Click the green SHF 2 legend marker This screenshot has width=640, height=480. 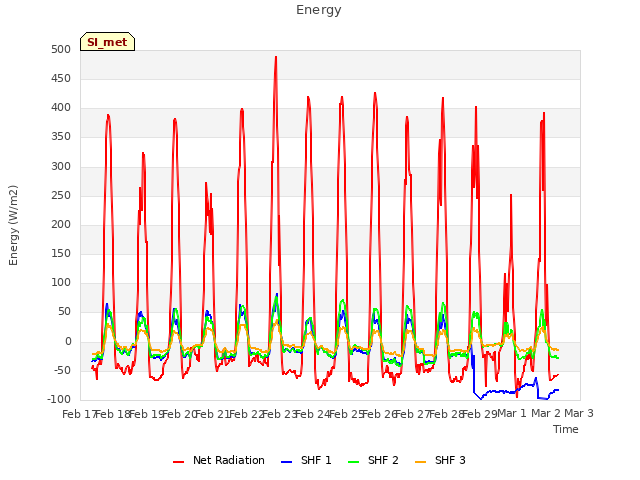pyautogui.click(x=353, y=462)
